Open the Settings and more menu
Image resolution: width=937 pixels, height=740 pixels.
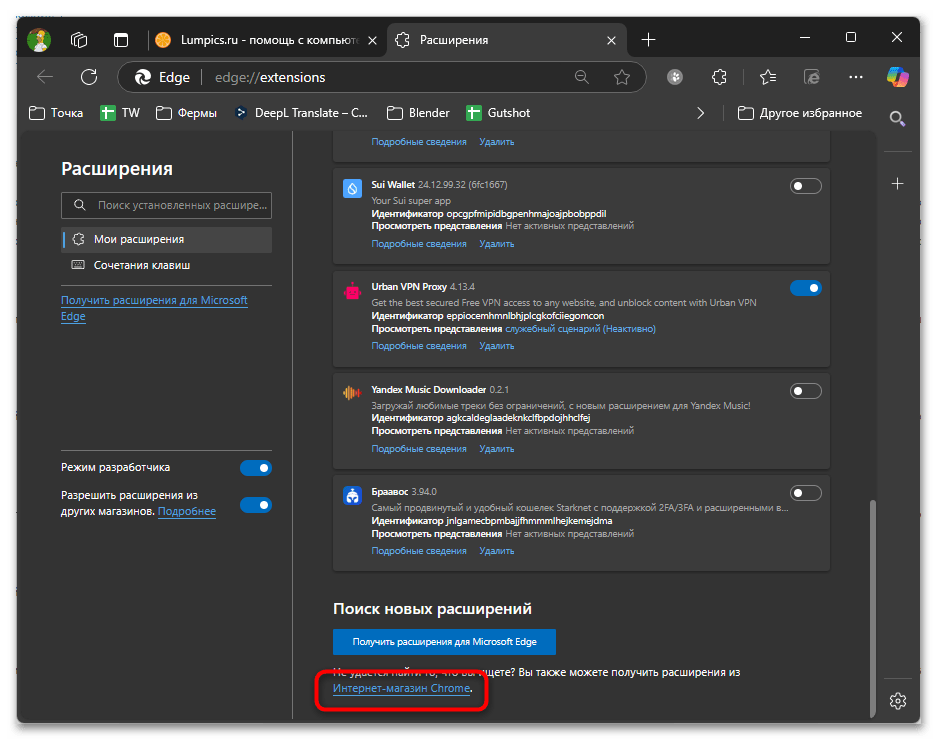click(856, 77)
